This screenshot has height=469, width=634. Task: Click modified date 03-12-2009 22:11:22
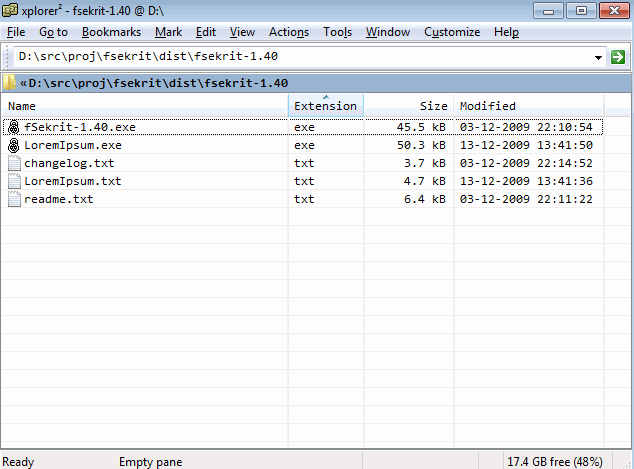pos(526,199)
